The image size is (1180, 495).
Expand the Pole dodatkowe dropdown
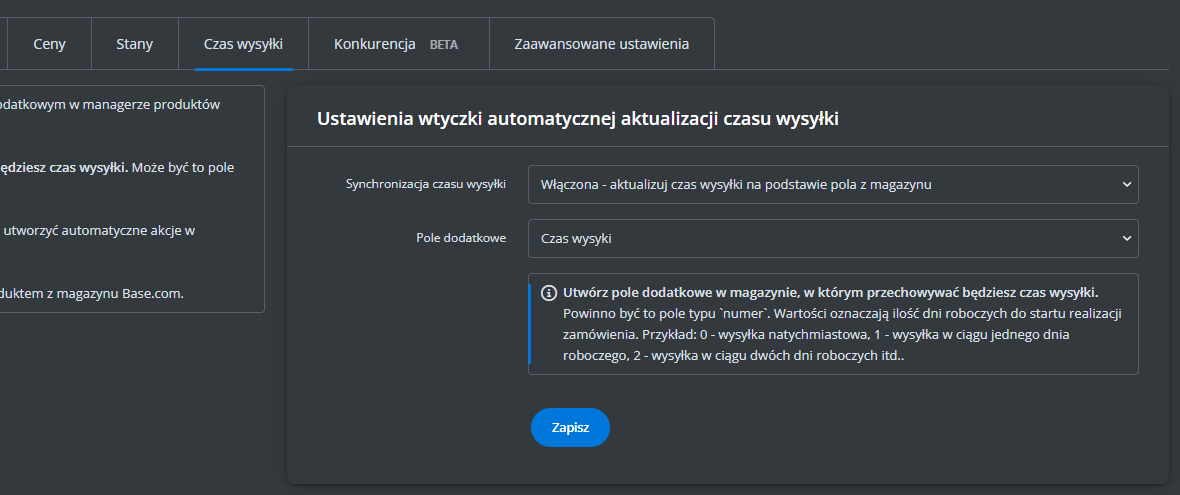point(832,239)
